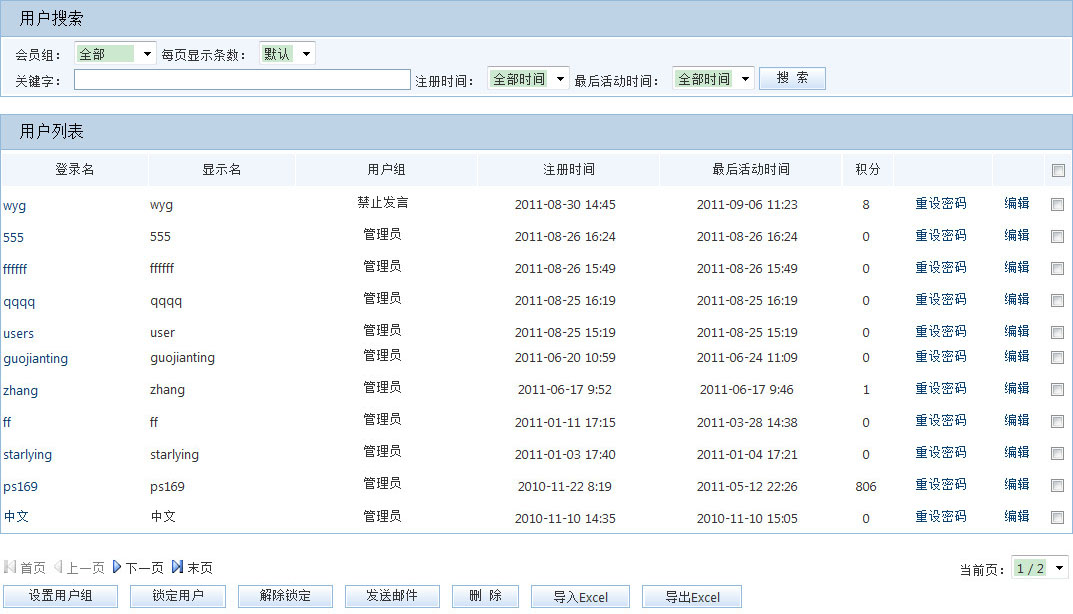This screenshot has height=614, width=1073.
Task: Tick checkbox for guojianting
Action: (1057, 357)
